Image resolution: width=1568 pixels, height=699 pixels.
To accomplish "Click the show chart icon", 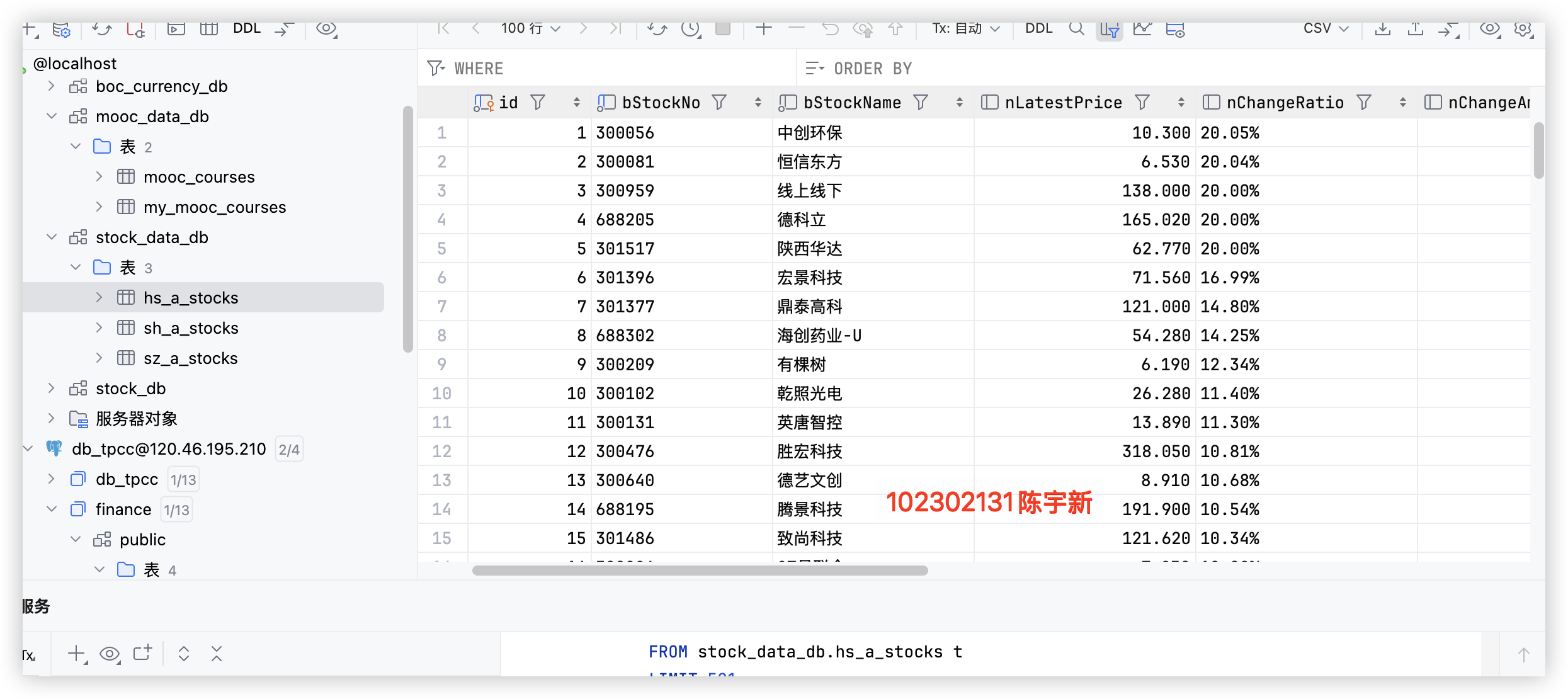I will (1142, 29).
